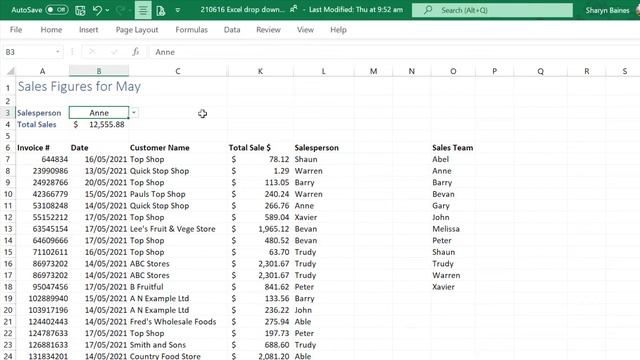
Task: Click the Save icon in the Quick Access Toolbar
Action: tap(80, 10)
